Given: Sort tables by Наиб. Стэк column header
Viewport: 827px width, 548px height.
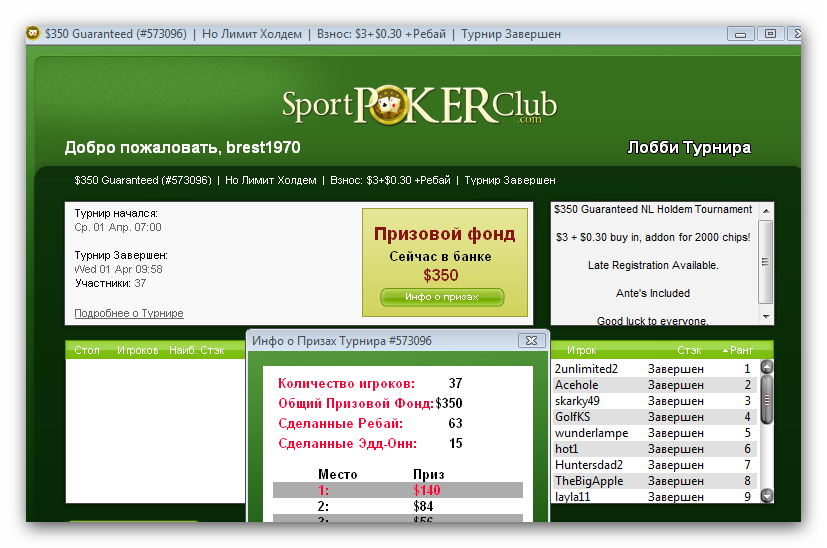Looking at the screenshot, I should point(197,350).
